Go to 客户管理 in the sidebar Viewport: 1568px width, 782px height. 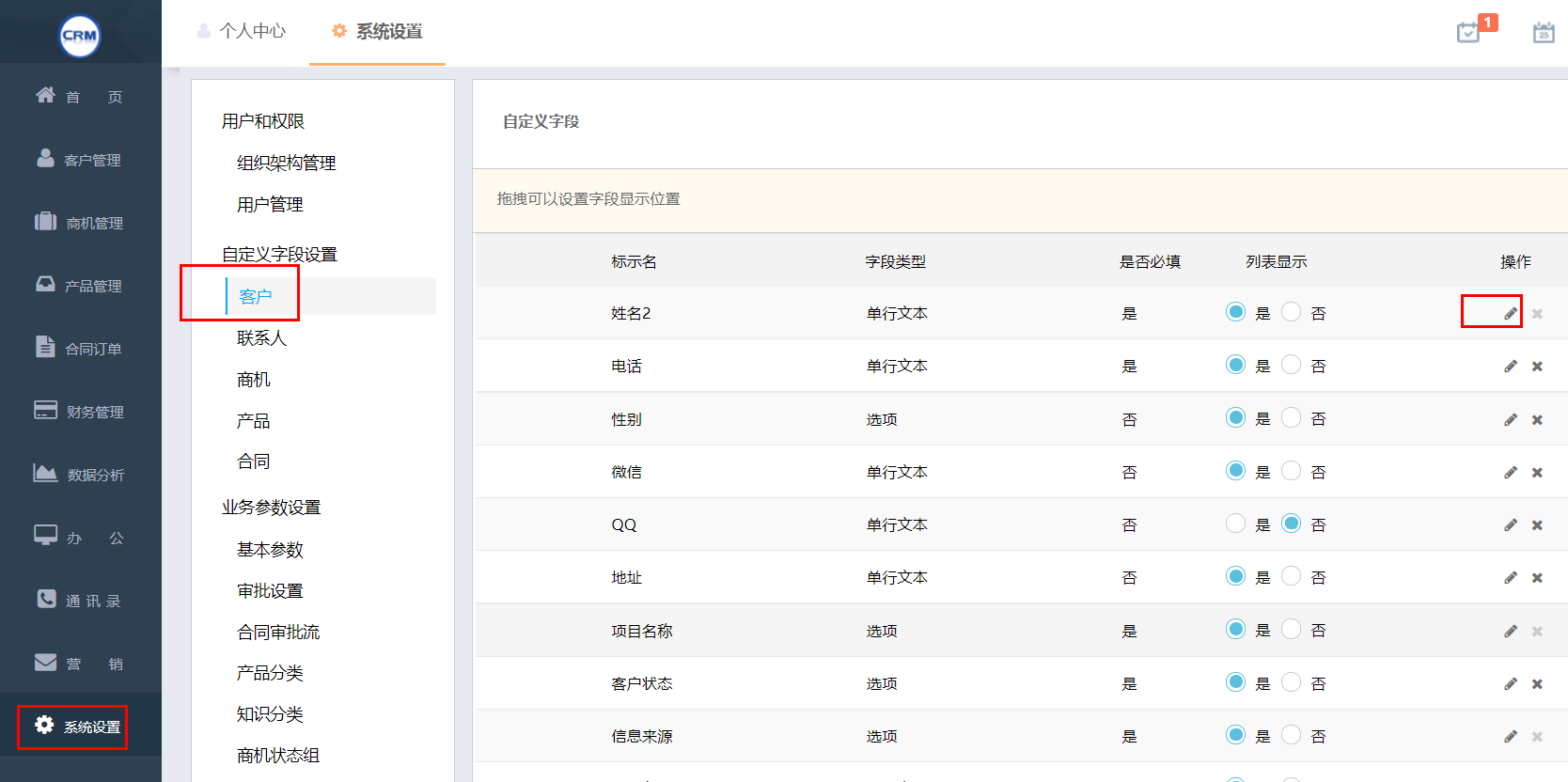coord(80,159)
